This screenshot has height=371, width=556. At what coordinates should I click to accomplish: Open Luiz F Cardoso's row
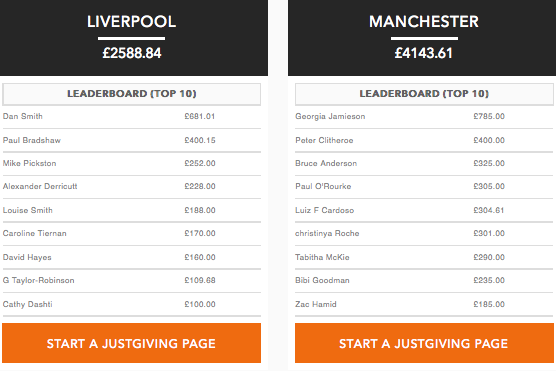click(x=424, y=210)
